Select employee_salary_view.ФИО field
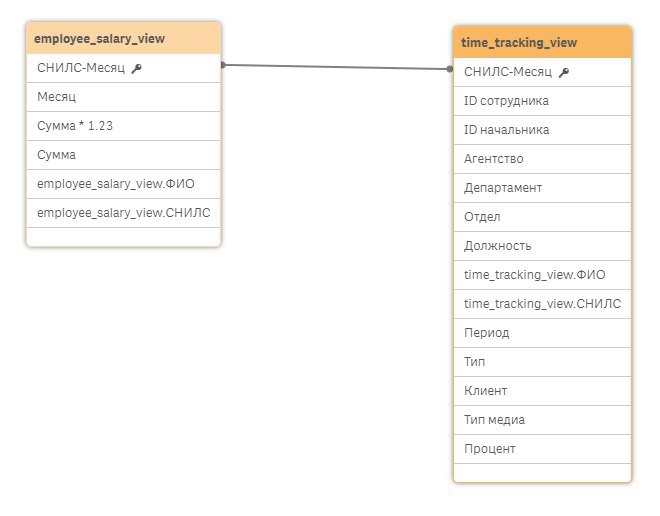 tap(124, 184)
